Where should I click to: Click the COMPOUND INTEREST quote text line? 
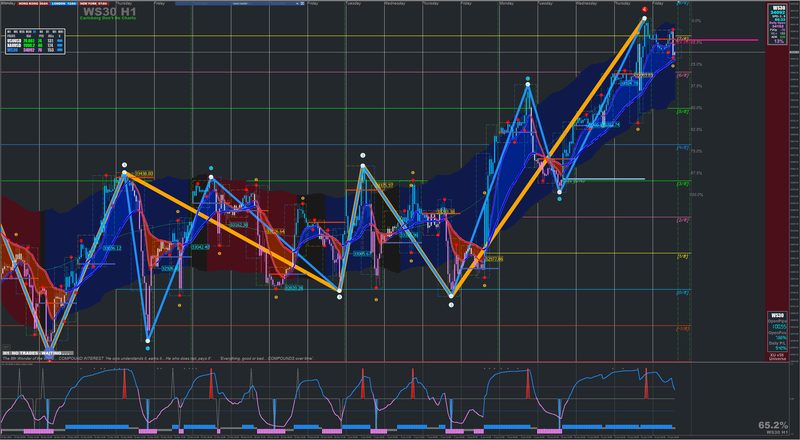point(157,358)
